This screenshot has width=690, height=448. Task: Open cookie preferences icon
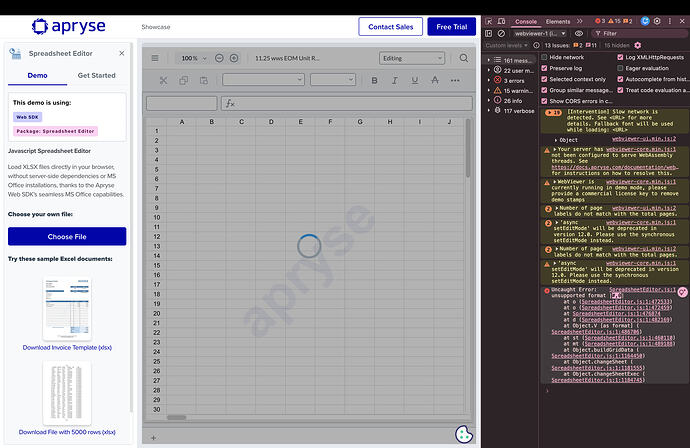464,434
